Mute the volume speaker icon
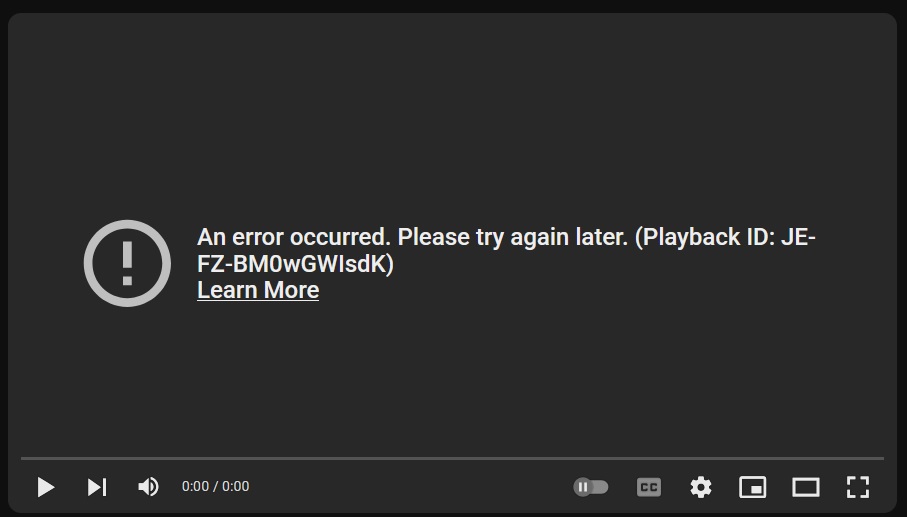Image resolution: width=907 pixels, height=517 pixels. (148, 487)
